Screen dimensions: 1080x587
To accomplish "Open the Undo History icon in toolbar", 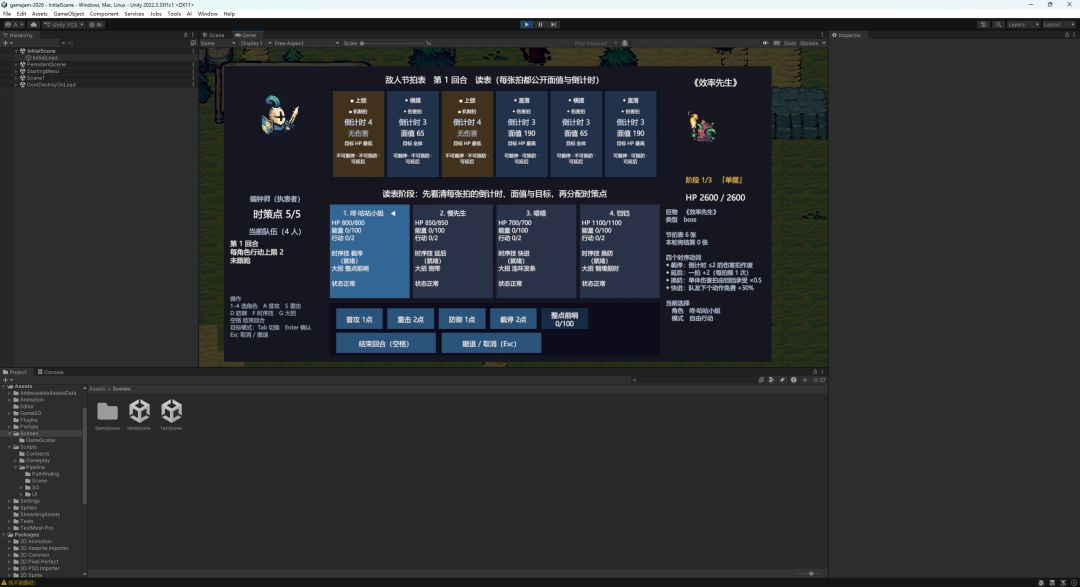I will coord(983,24).
